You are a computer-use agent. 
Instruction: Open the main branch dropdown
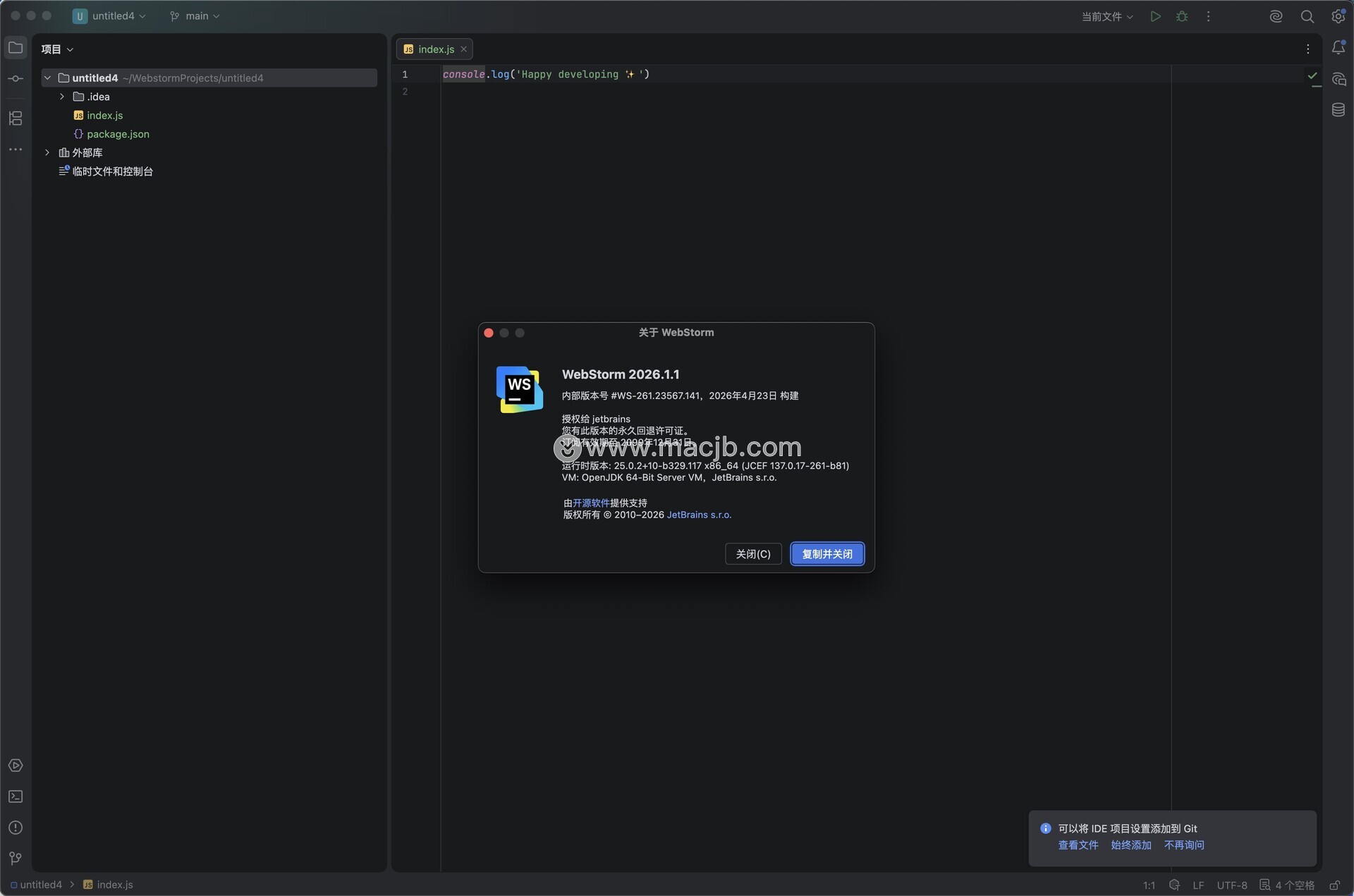[x=195, y=16]
